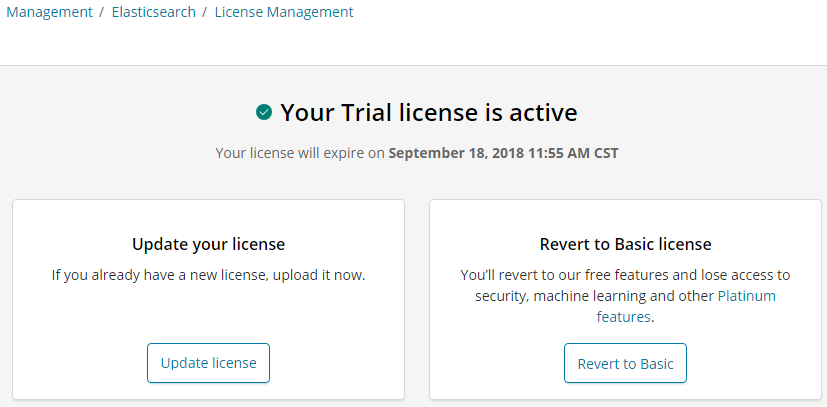
Task: Open the Elasticsearch breadcrumb link
Action: coord(153,12)
